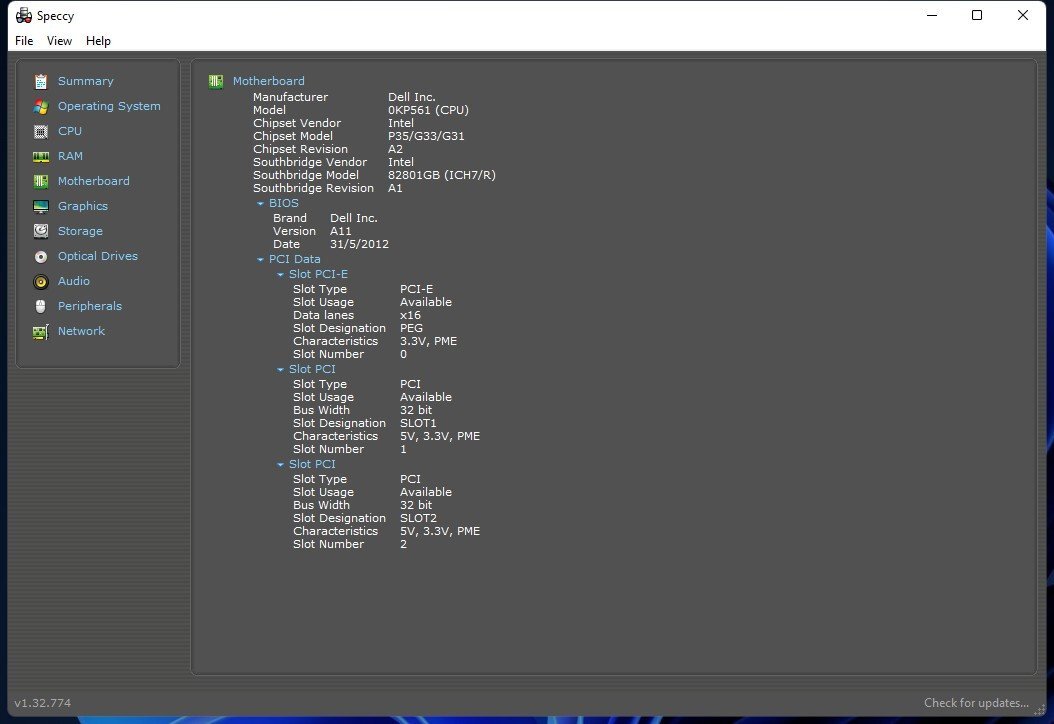
Task: Collapse the Slot PCI-E node arrow
Action: (280, 274)
